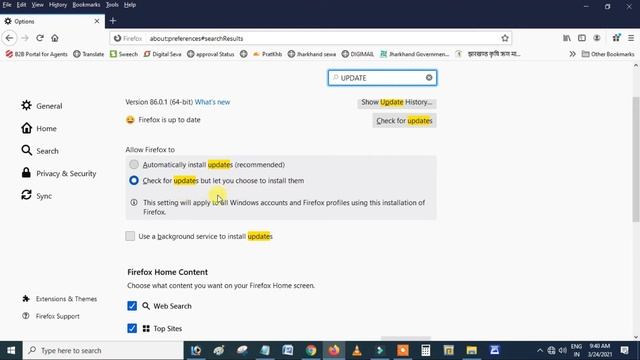Open the What's new link
Screen dimensions: 640x360
[x=212, y=102]
